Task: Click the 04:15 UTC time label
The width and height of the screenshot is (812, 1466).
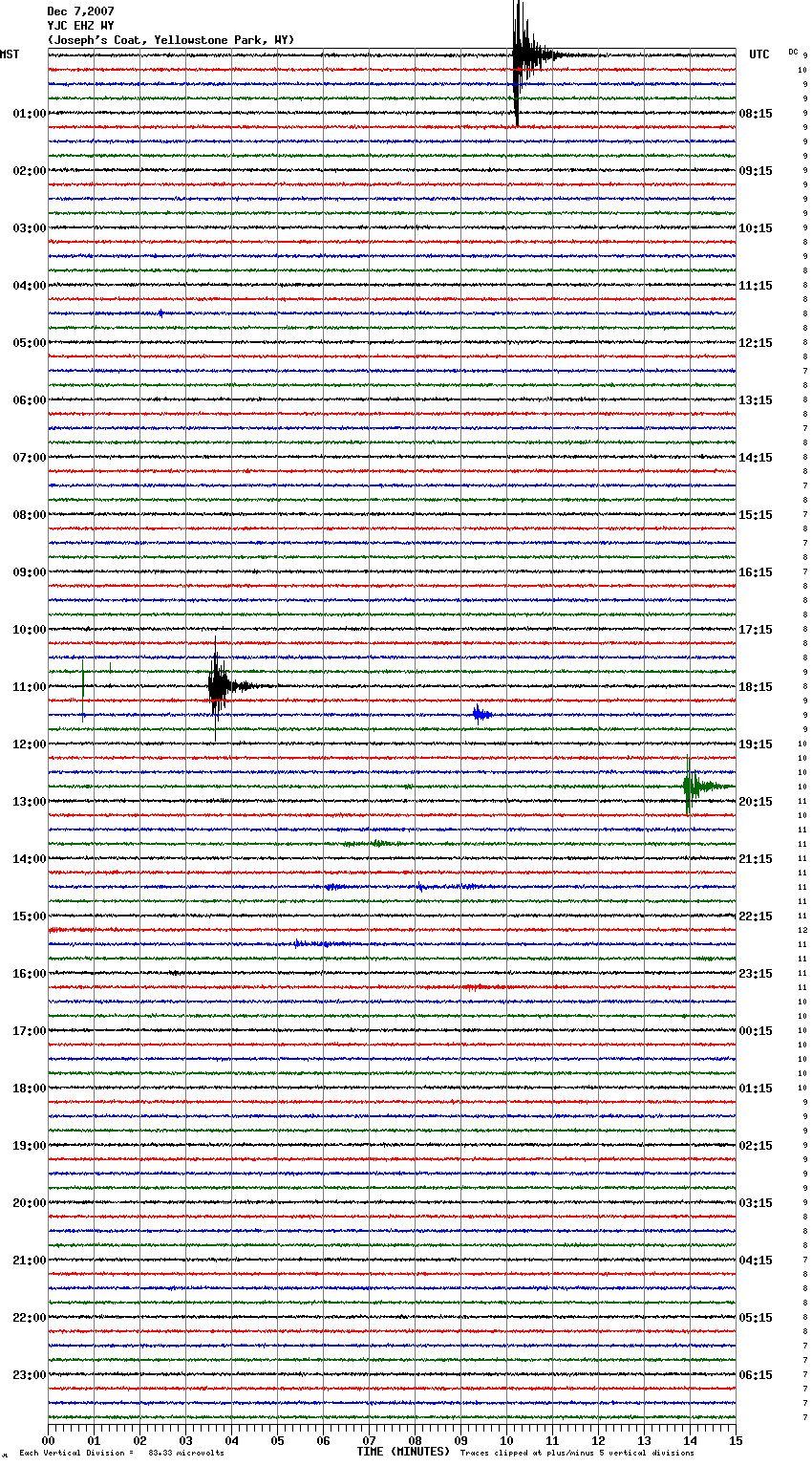Action: pos(756,1260)
